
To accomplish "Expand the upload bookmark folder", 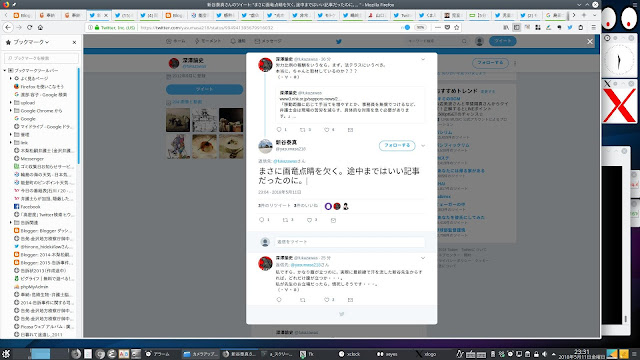I will (x=11, y=102).
